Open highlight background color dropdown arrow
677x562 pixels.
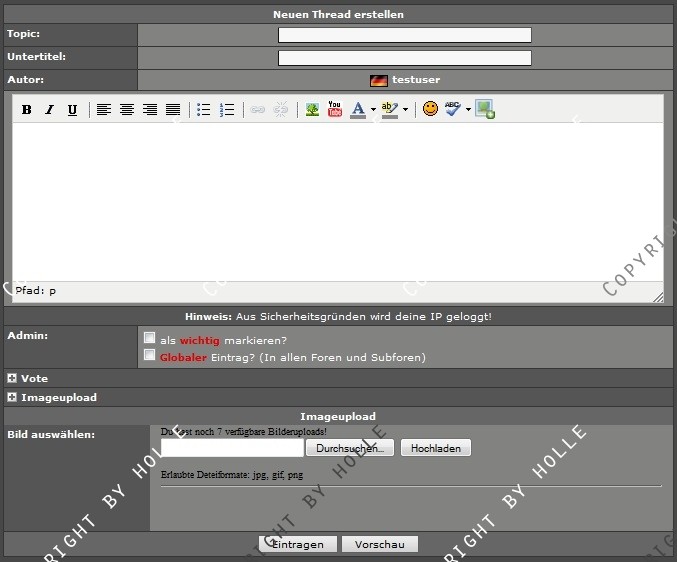point(405,110)
